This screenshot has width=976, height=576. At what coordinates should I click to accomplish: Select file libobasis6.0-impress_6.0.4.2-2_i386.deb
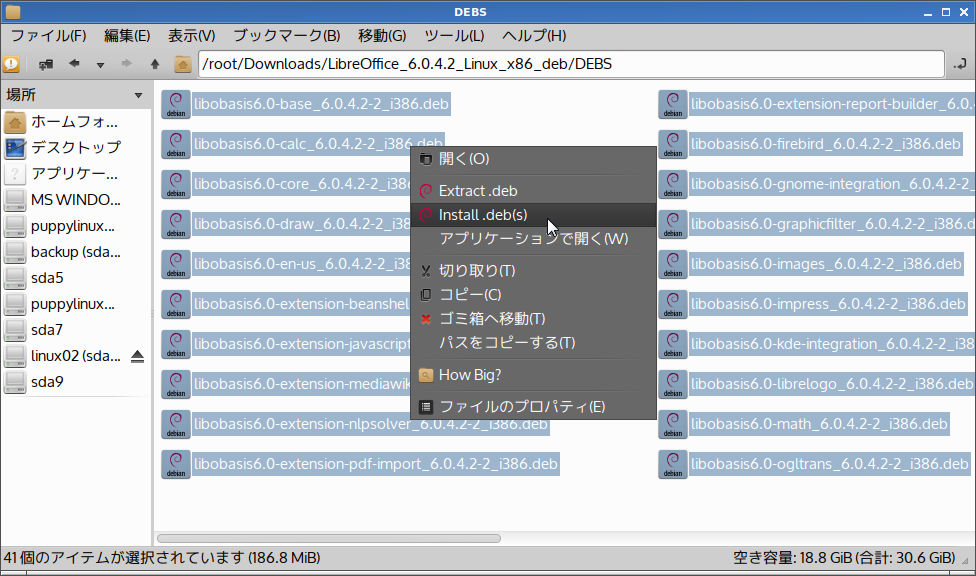point(828,304)
